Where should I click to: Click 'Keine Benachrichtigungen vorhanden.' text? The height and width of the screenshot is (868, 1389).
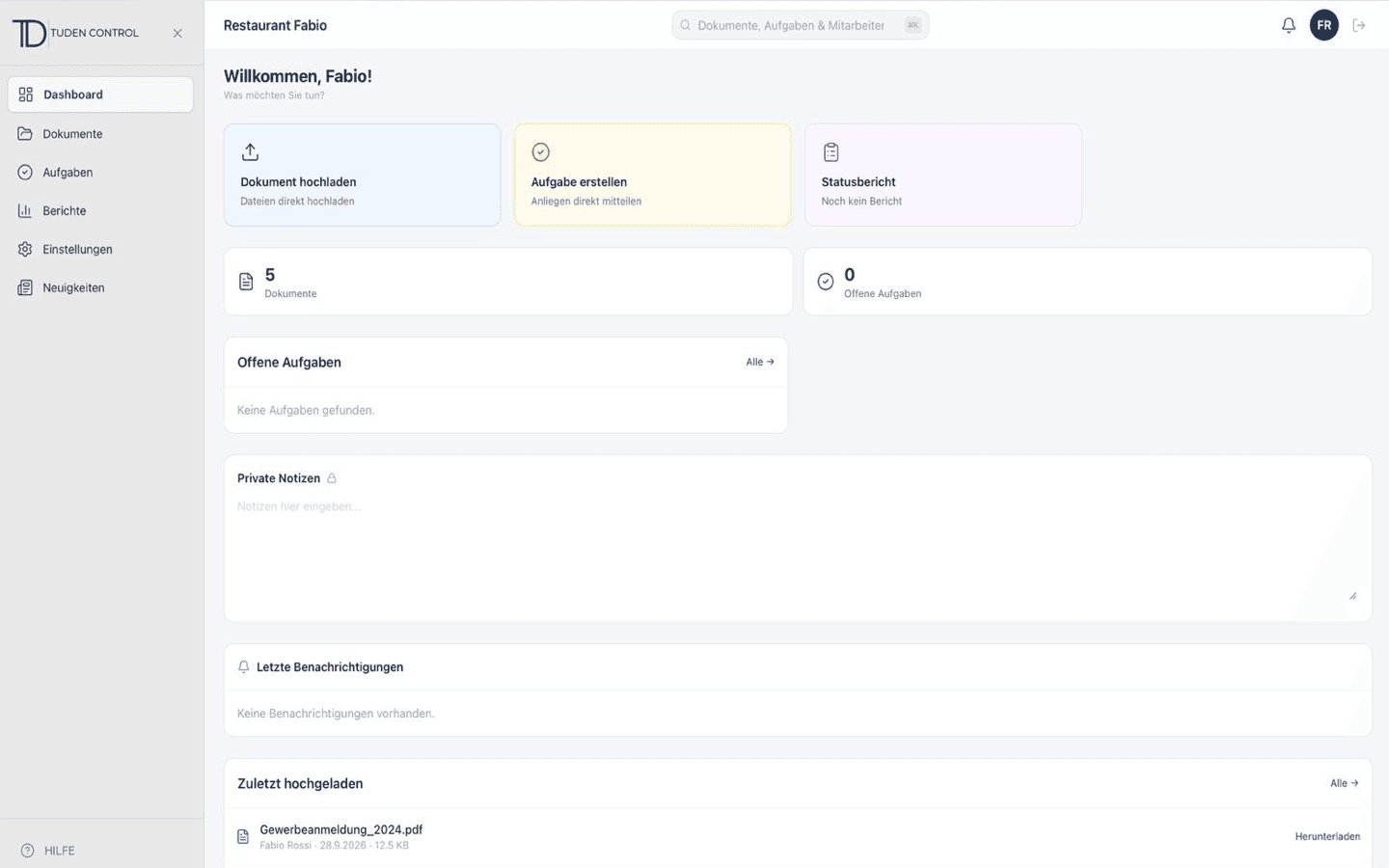click(x=336, y=714)
